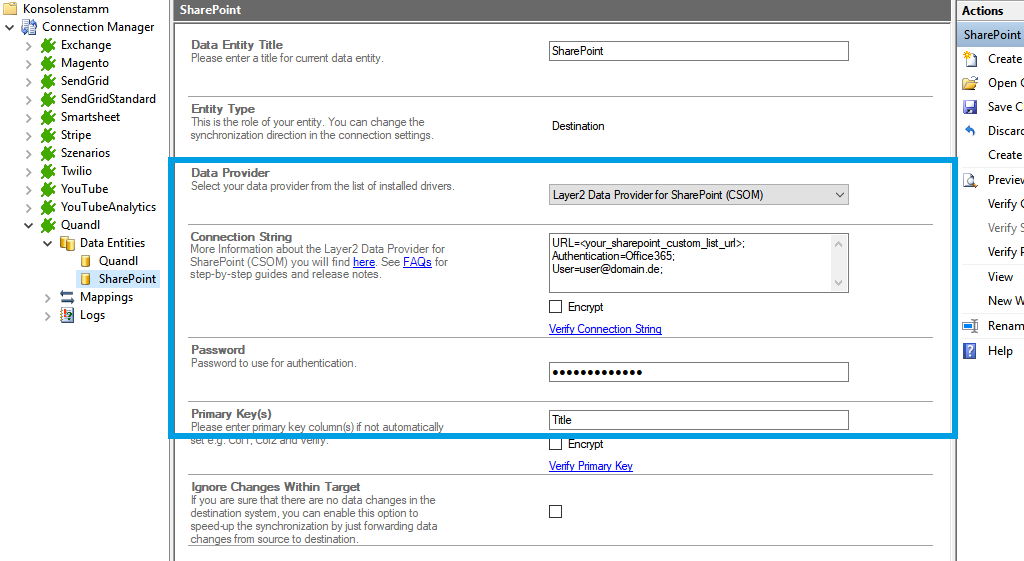Click the Help question mark icon
This screenshot has height=561, width=1024.
[x=969, y=351]
